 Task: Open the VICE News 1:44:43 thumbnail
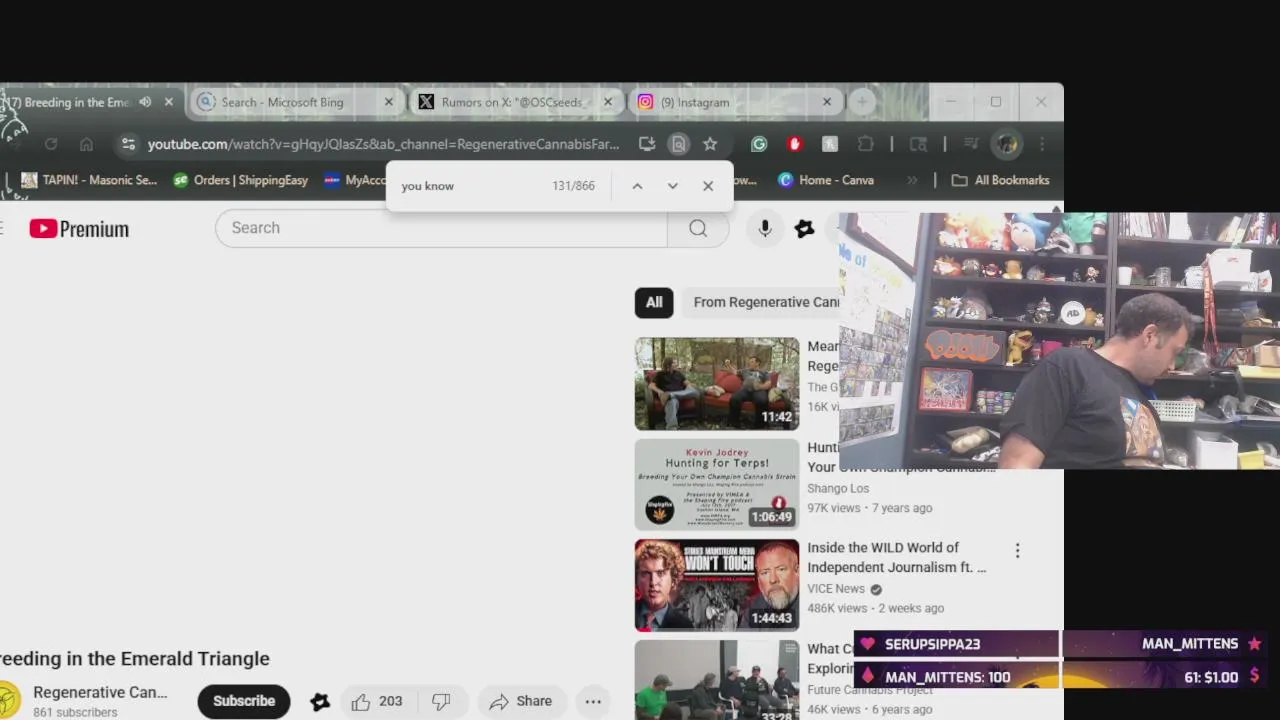click(x=717, y=586)
